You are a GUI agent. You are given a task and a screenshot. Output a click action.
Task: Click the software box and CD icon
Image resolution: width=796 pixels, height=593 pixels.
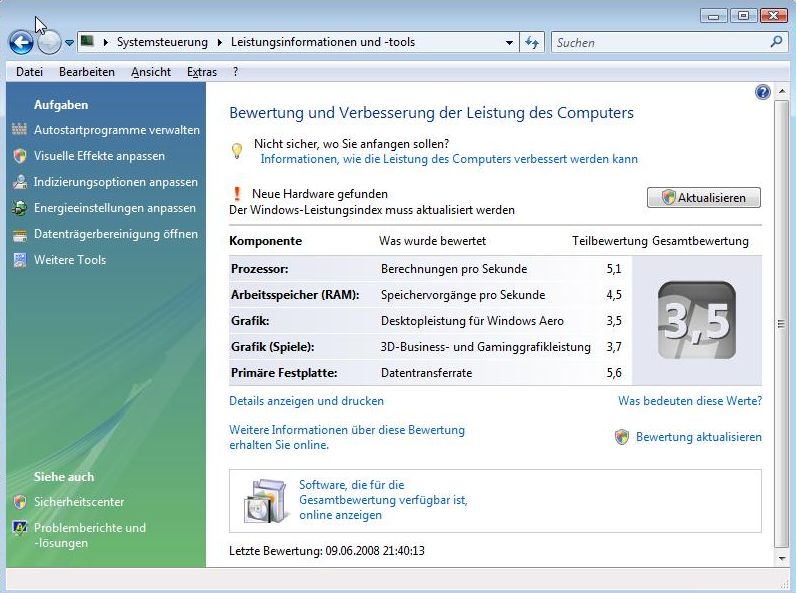click(x=264, y=501)
